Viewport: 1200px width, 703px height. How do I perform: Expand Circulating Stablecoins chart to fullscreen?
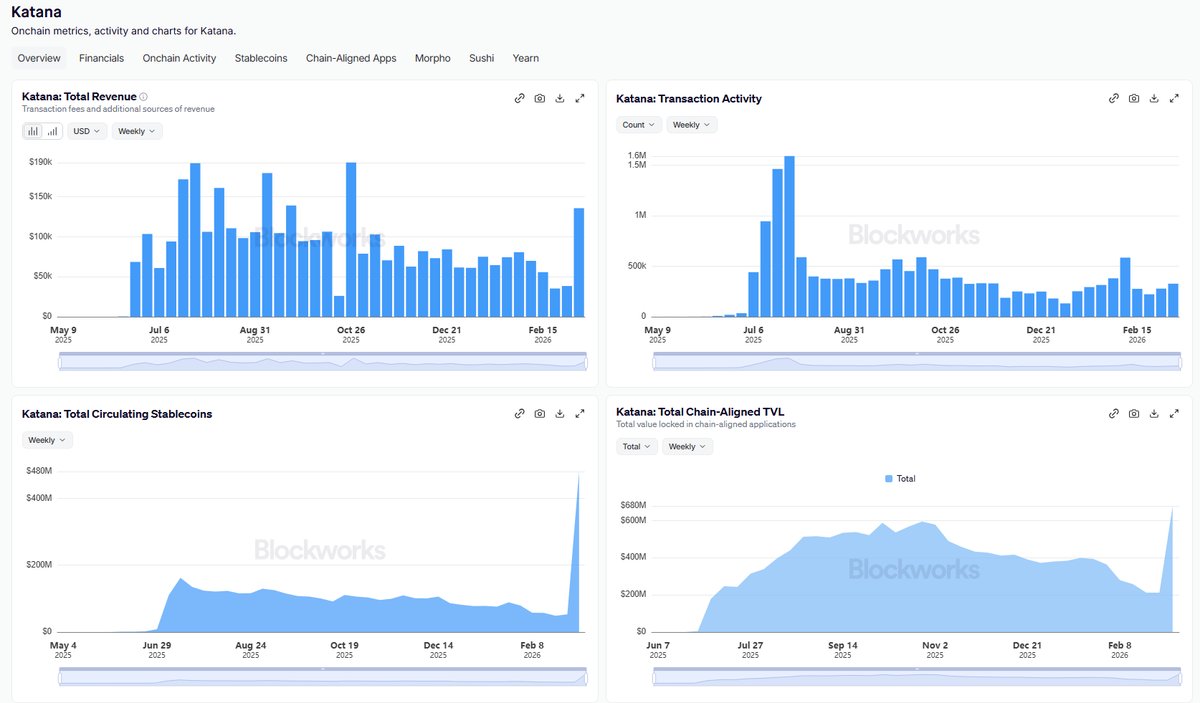(x=580, y=413)
